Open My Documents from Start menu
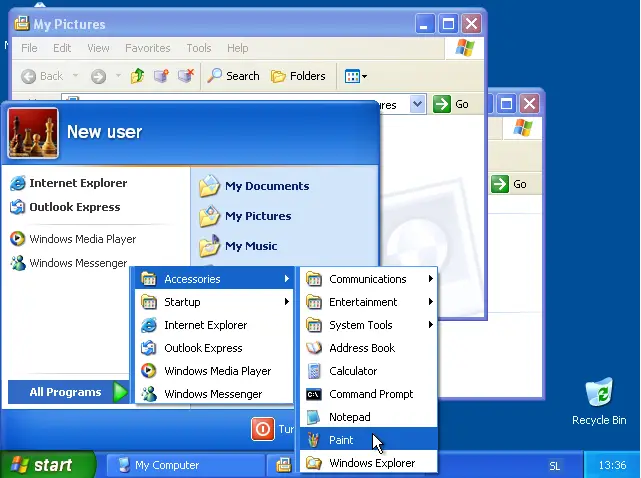Image resolution: width=641 pixels, height=478 pixels. tap(254, 186)
